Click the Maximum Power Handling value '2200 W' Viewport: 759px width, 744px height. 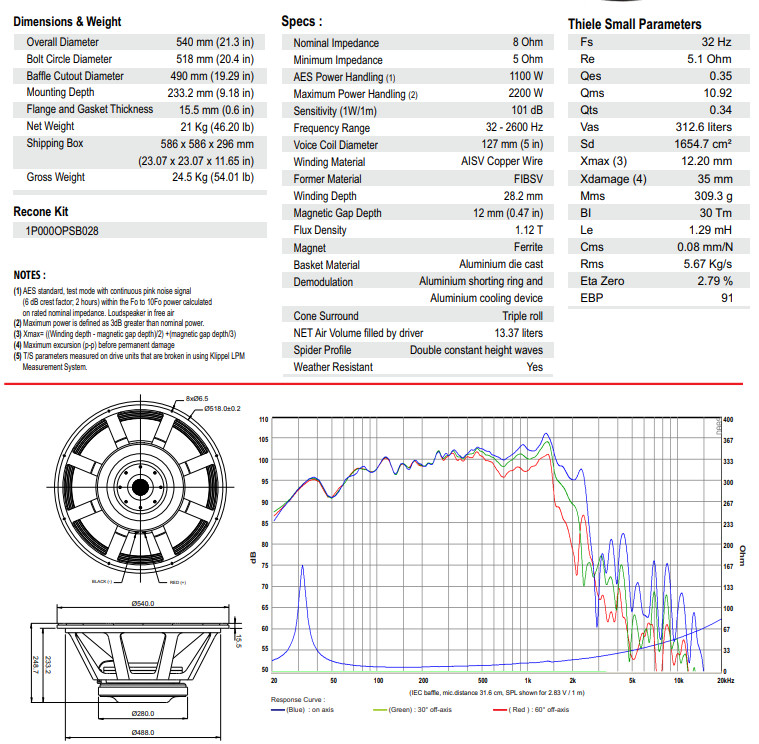point(526,93)
